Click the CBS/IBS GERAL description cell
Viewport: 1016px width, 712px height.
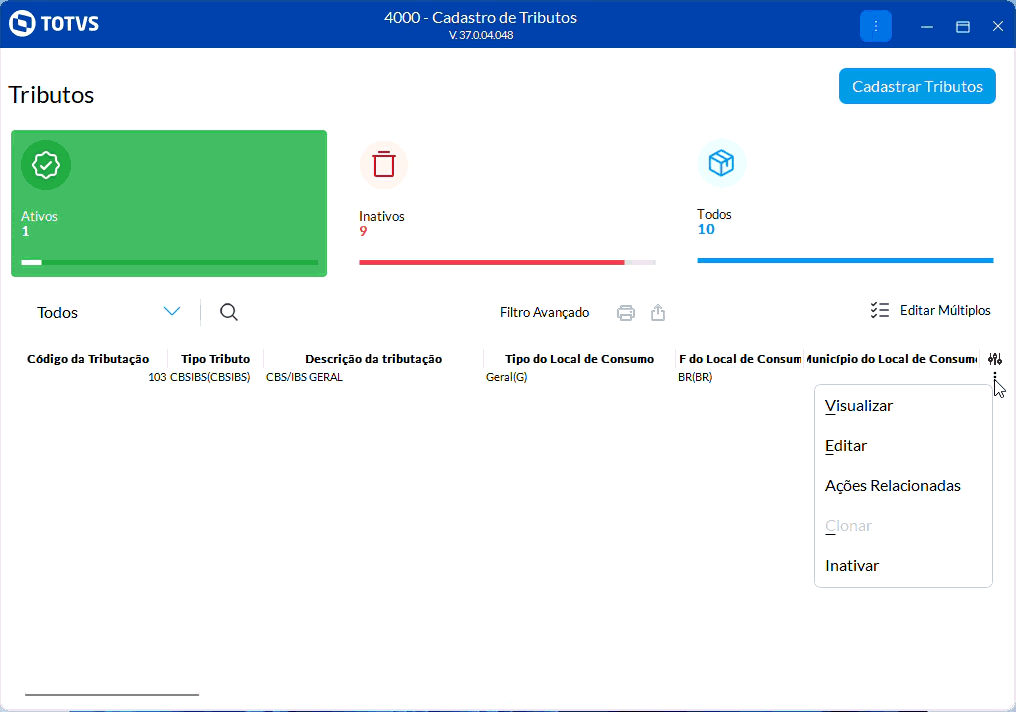[304, 377]
